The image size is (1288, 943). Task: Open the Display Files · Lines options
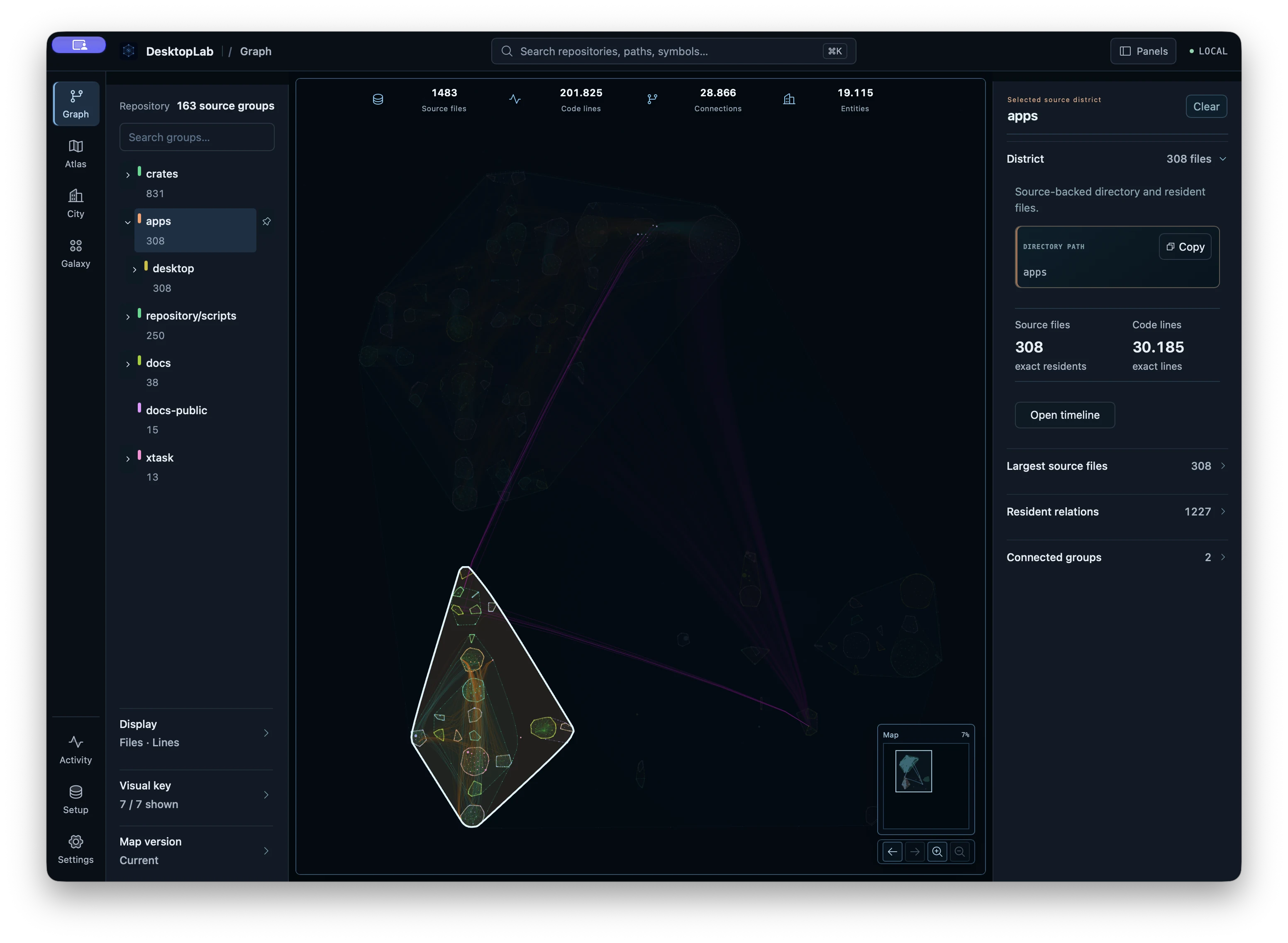[196, 733]
